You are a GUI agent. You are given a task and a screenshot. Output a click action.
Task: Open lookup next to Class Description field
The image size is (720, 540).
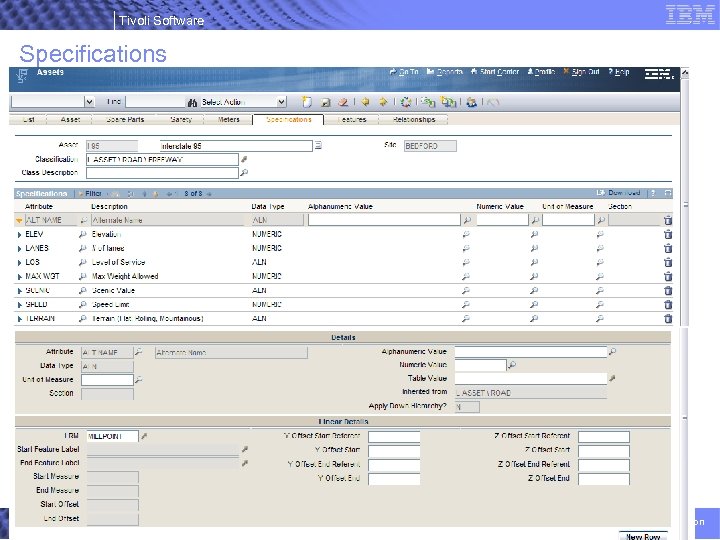tap(243, 173)
